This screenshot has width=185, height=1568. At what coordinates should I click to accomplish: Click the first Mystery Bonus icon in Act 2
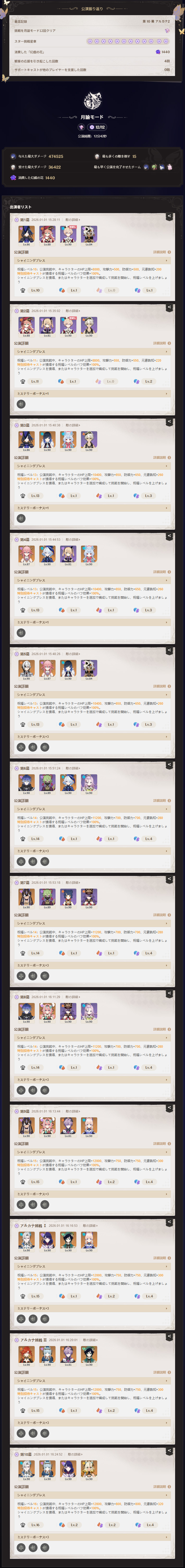coord(21,404)
